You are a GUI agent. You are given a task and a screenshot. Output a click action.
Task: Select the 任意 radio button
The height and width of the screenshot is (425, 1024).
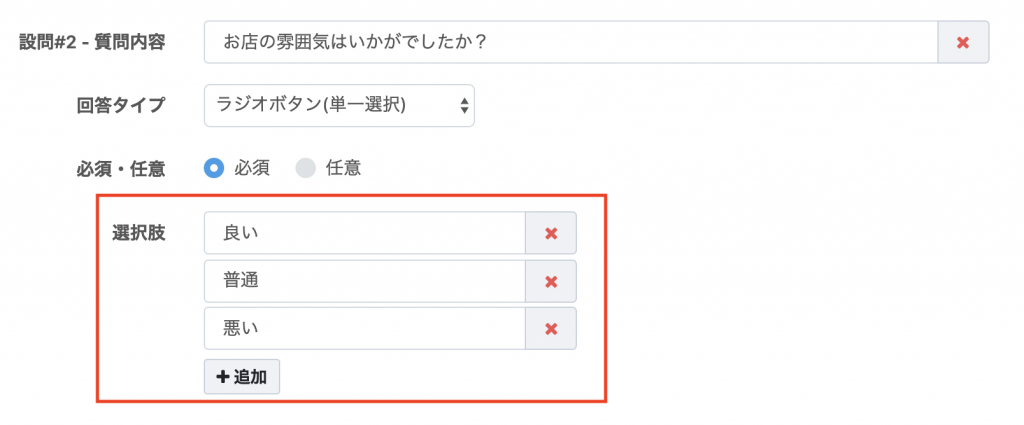coord(305,168)
